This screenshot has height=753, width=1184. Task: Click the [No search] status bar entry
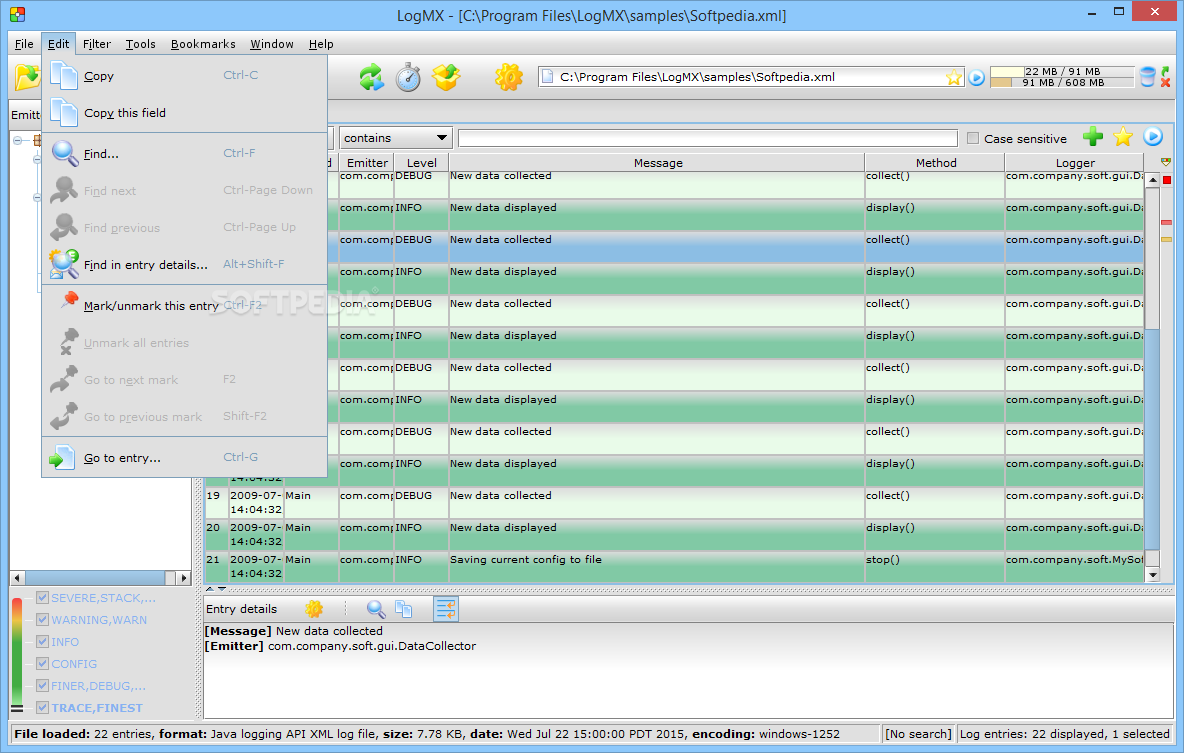[918, 733]
